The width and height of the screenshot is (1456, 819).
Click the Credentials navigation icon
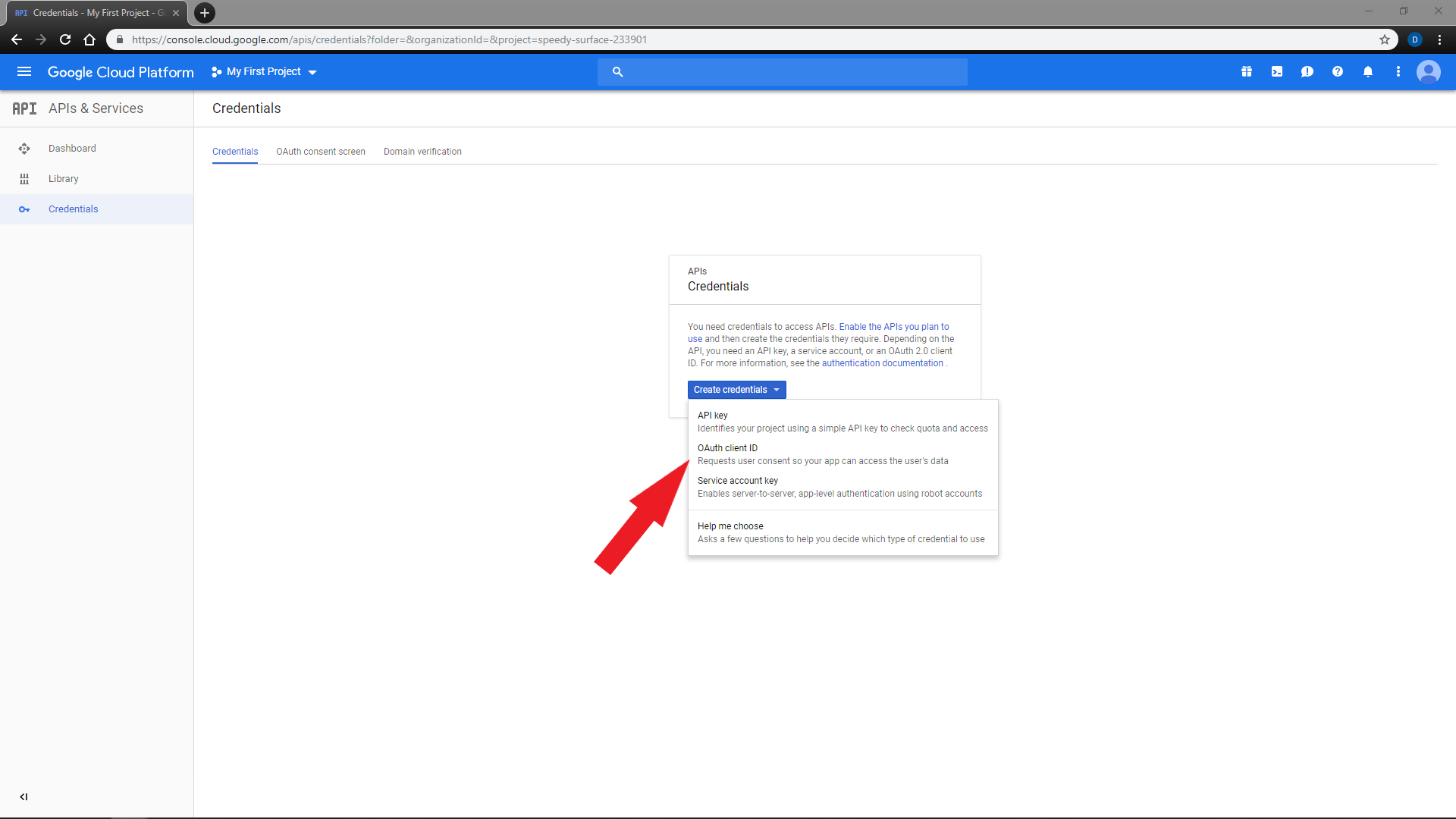[24, 209]
